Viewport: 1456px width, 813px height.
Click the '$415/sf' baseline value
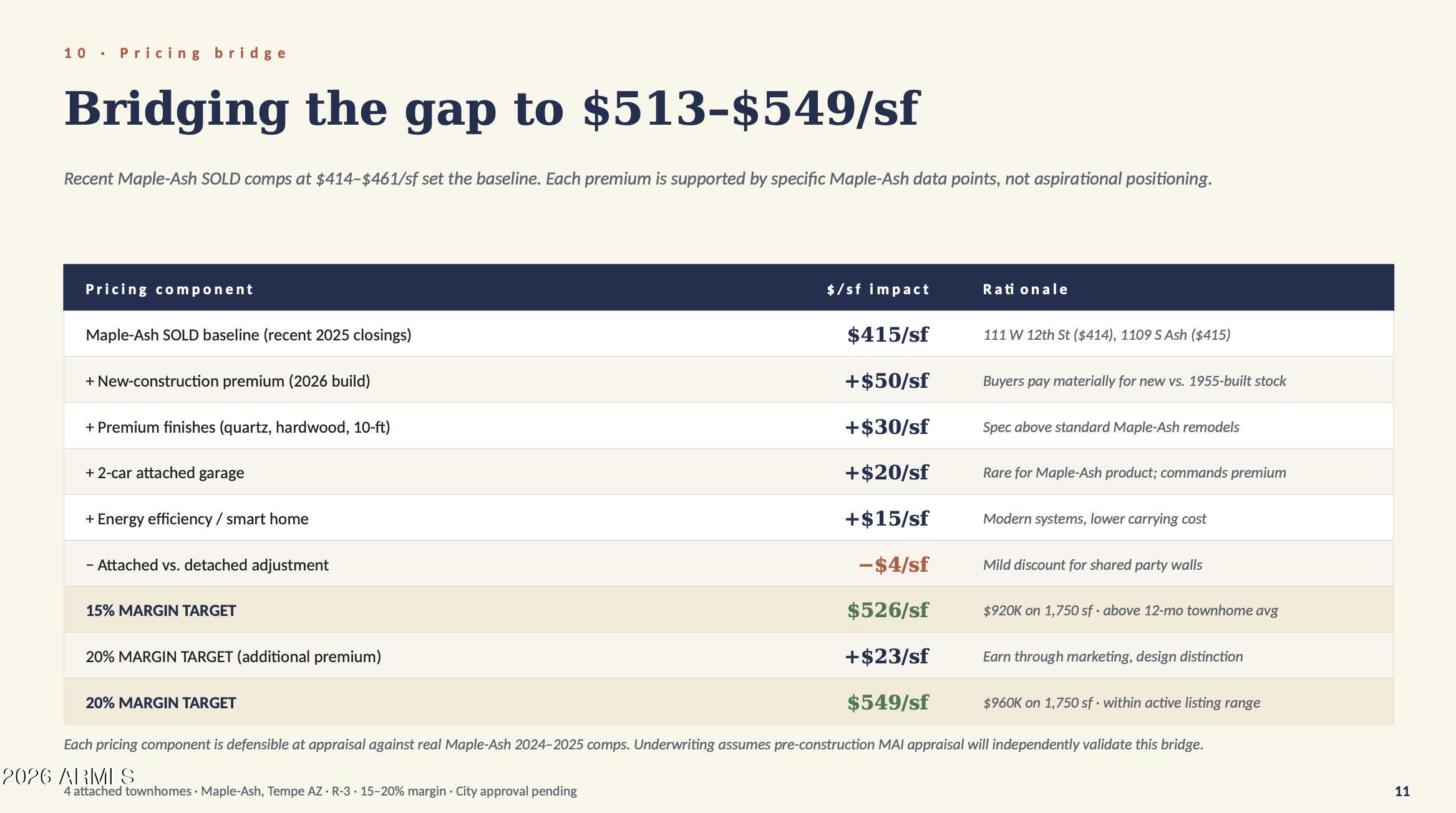coord(888,335)
